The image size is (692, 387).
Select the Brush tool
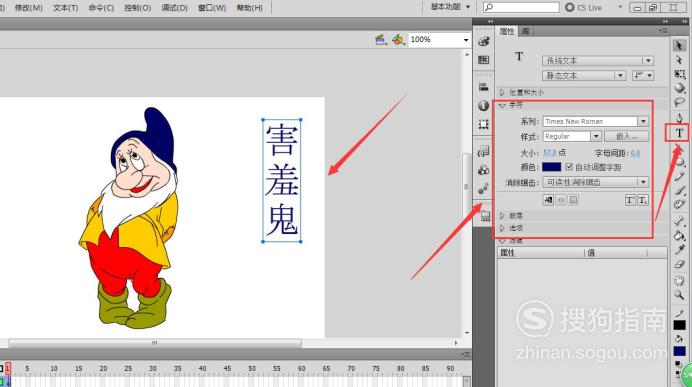pos(680,191)
